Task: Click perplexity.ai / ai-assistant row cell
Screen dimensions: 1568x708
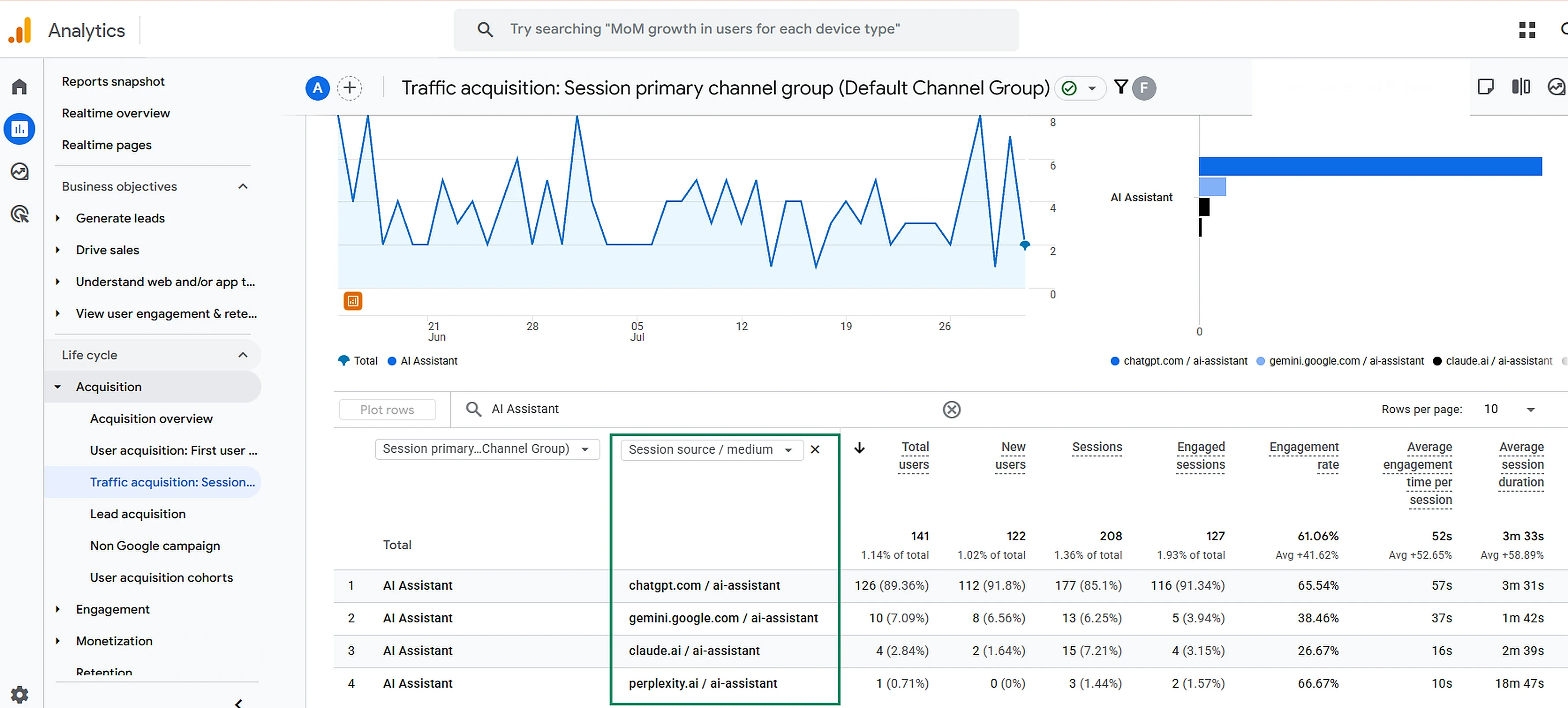Action: [x=702, y=684]
